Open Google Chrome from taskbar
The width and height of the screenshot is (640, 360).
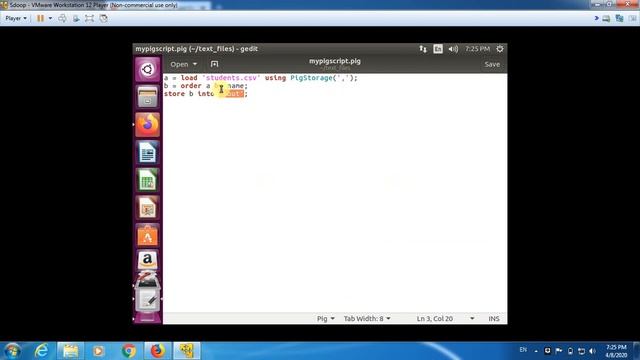[129, 351]
